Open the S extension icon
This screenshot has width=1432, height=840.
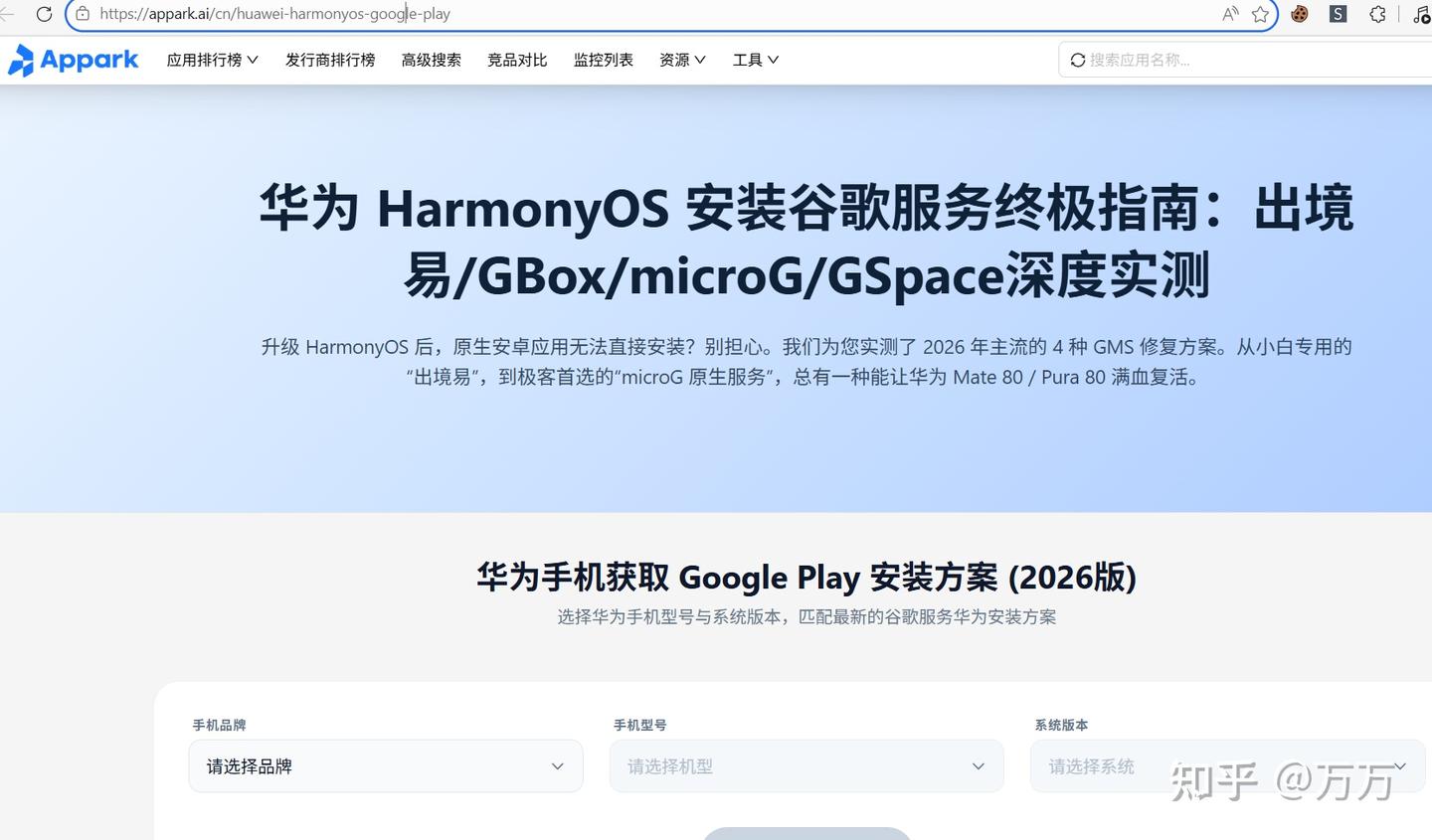click(1339, 14)
